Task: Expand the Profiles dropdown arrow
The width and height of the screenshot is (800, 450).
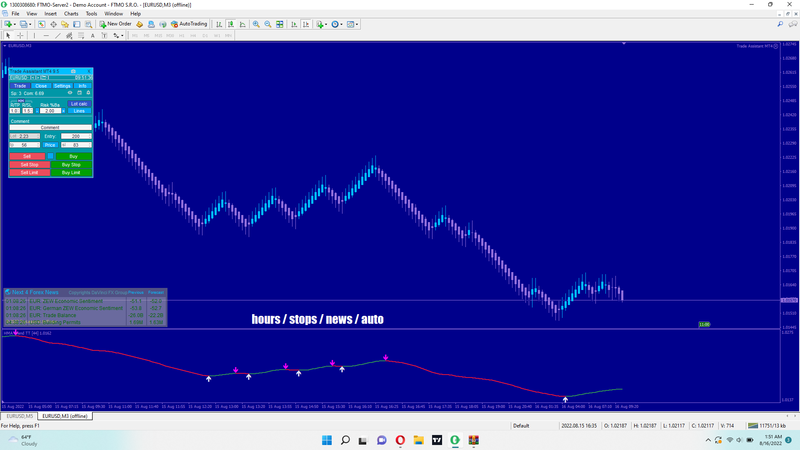Action: pyautogui.click(x=30, y=24)
